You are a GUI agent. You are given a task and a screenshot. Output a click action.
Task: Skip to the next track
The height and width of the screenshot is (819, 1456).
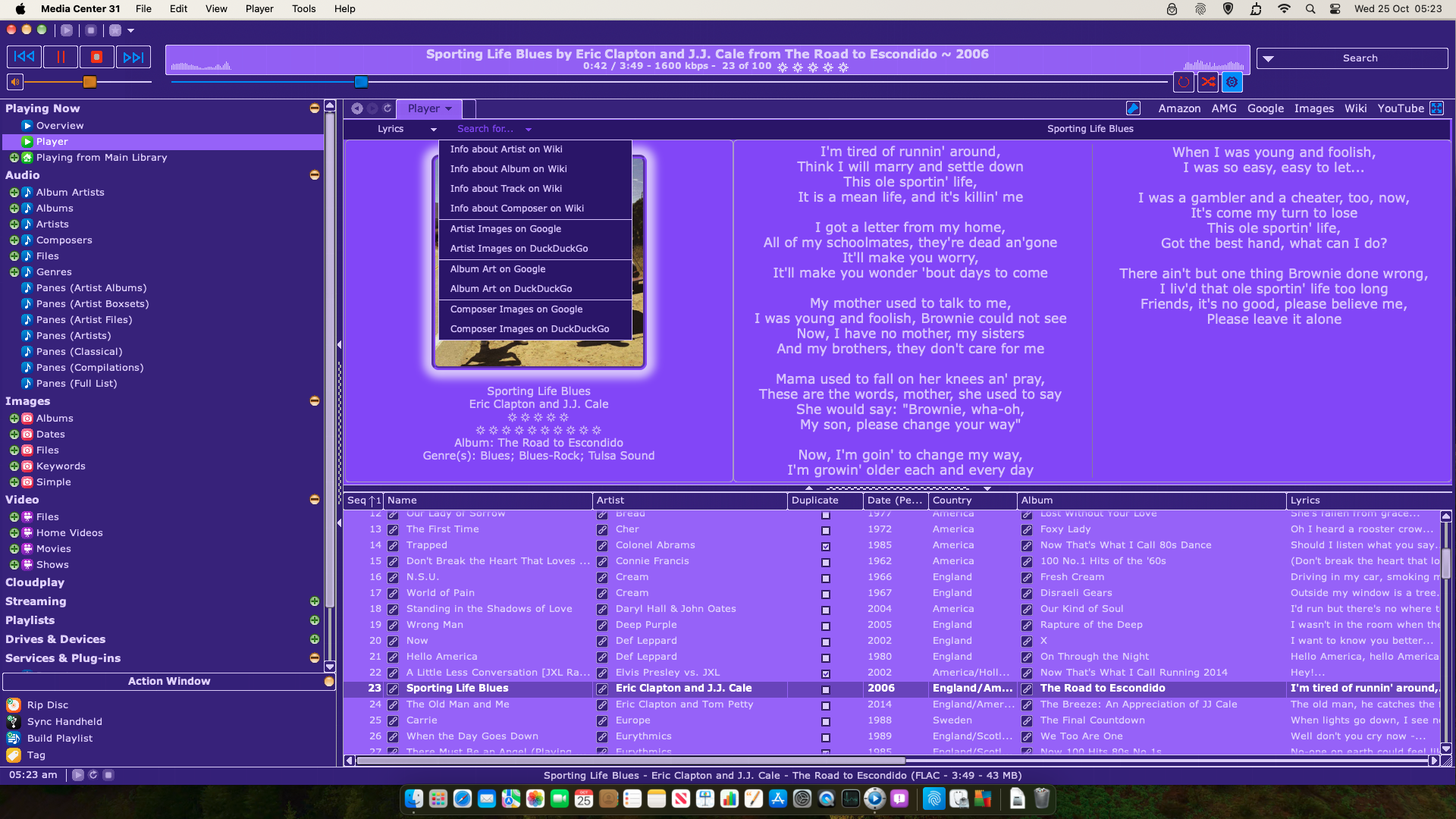pos(133,57)
